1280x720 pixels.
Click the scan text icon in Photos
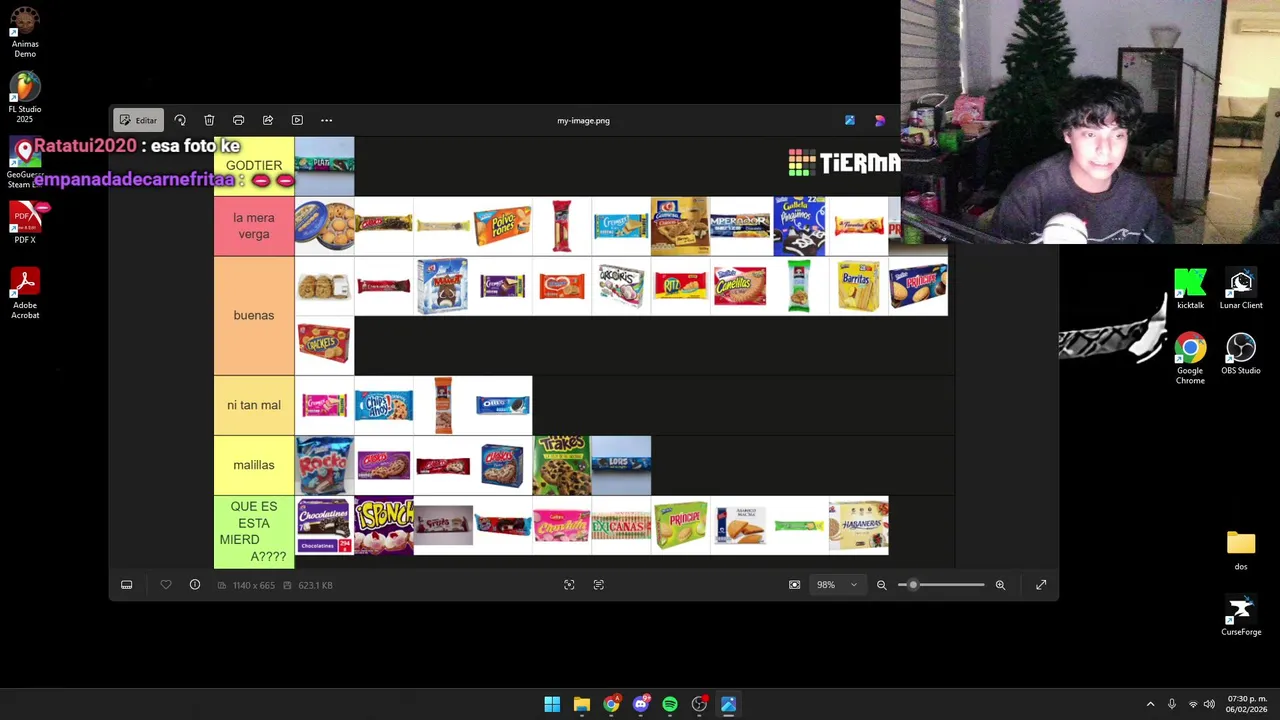(599, 585)
